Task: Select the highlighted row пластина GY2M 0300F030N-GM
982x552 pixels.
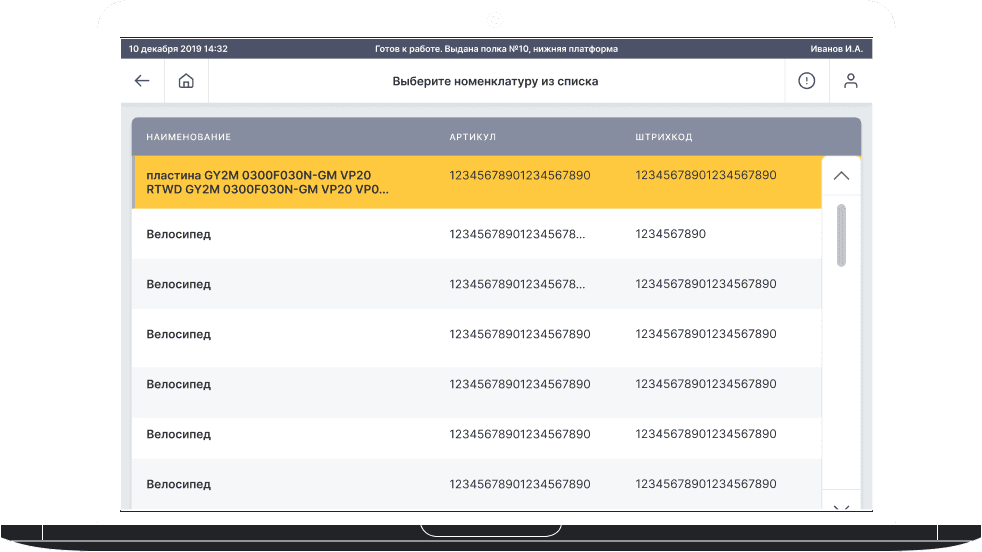Action: [477, 182]
